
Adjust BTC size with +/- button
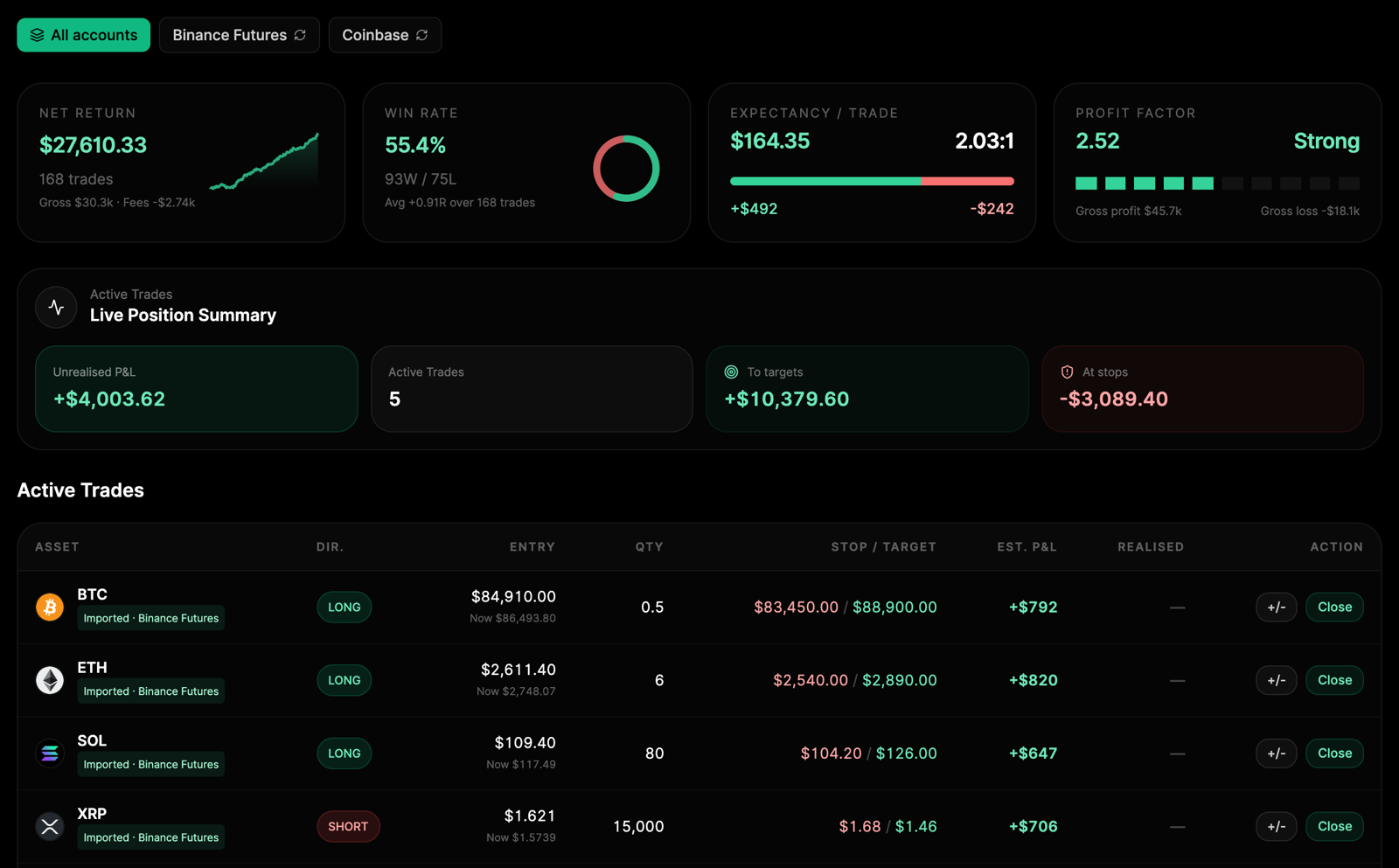(x=1276, y=607)
